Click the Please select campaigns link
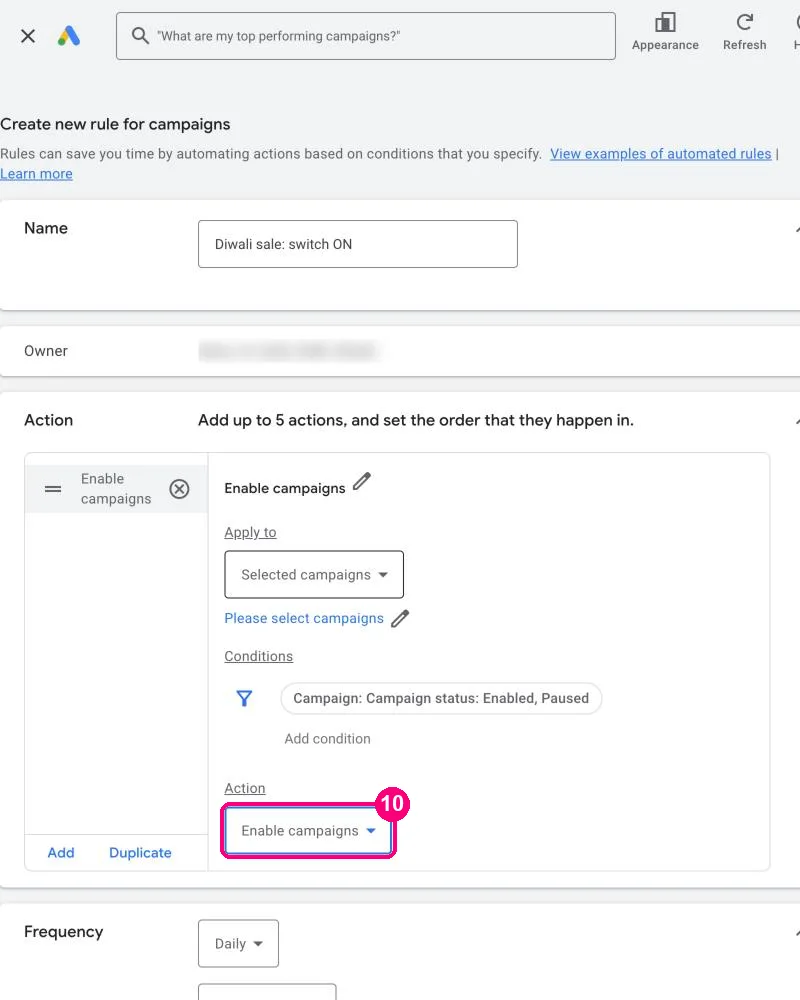 coord(304,619)
